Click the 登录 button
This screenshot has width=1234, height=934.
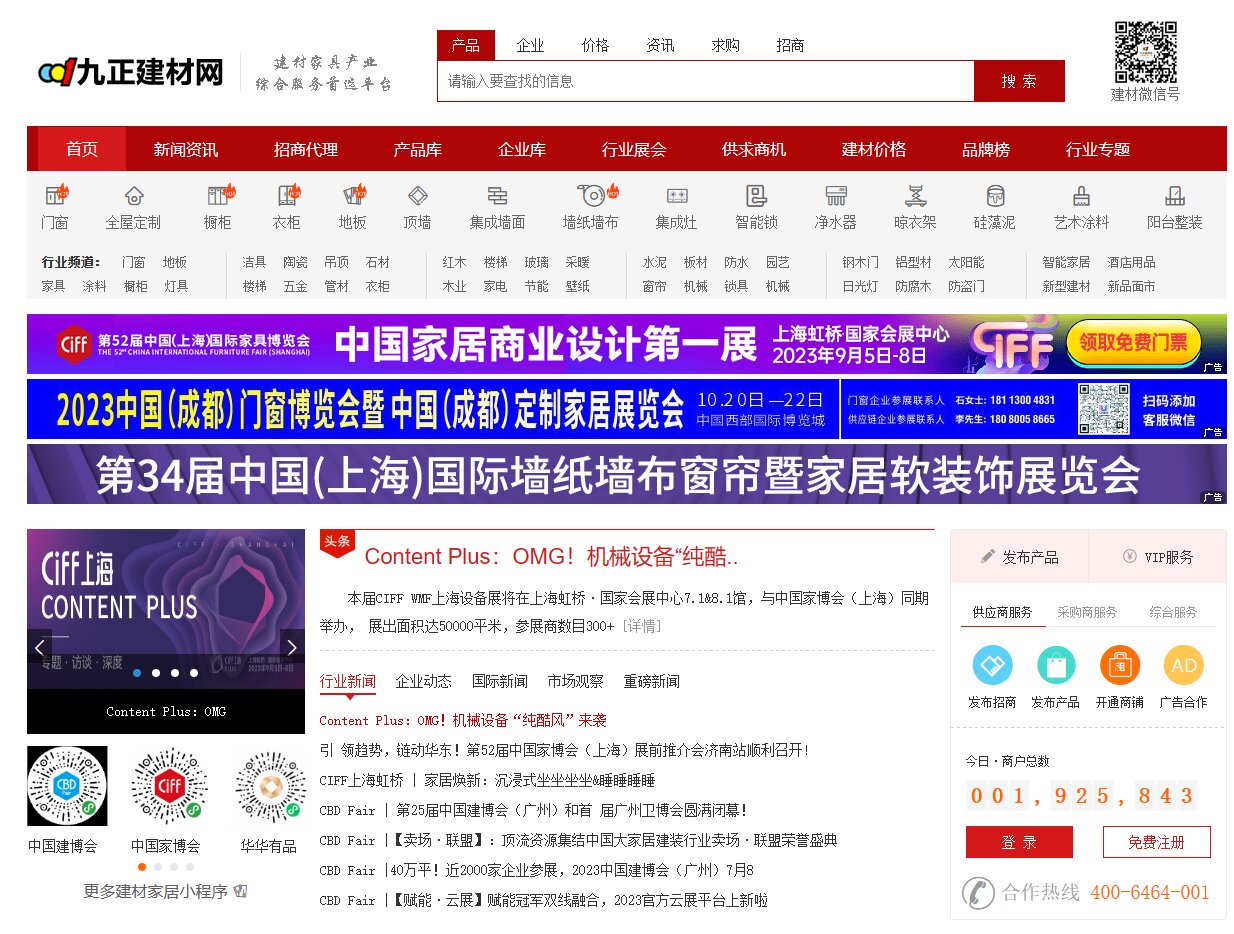[x=1019, y=842]
